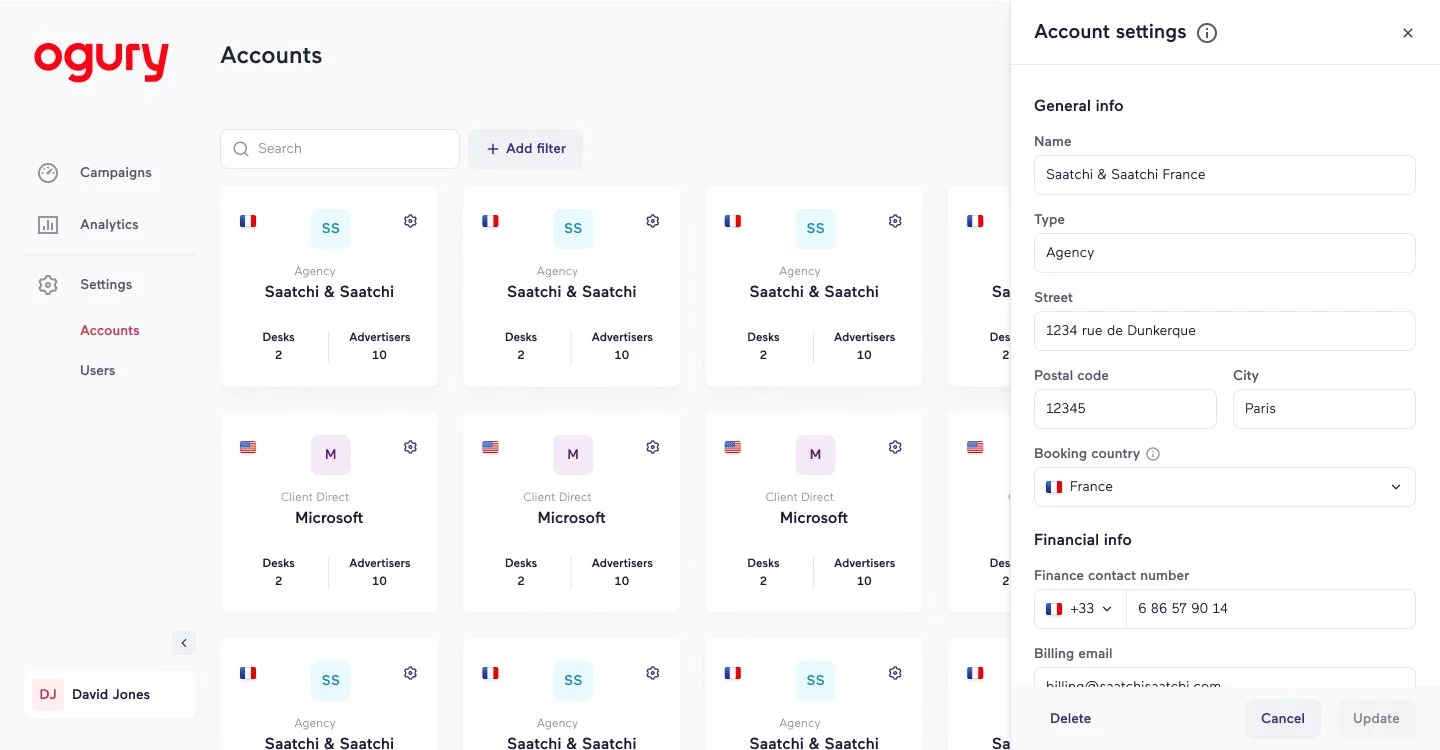The width and height of the screenshot is (1440, 750).
Task: Click the Postal code field 12345
Action: coord(1125,409)
